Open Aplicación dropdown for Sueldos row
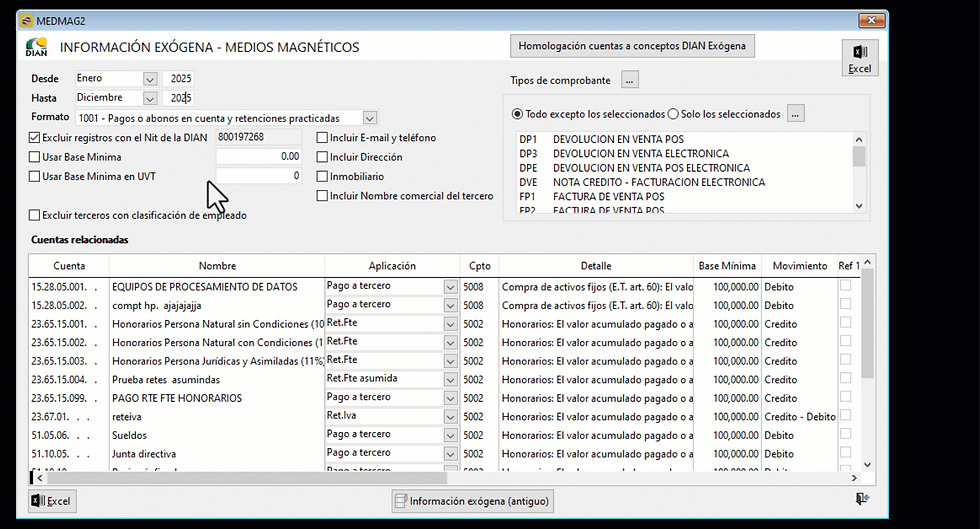Screen dimensions: 980x529 click(x=450, y=435)
